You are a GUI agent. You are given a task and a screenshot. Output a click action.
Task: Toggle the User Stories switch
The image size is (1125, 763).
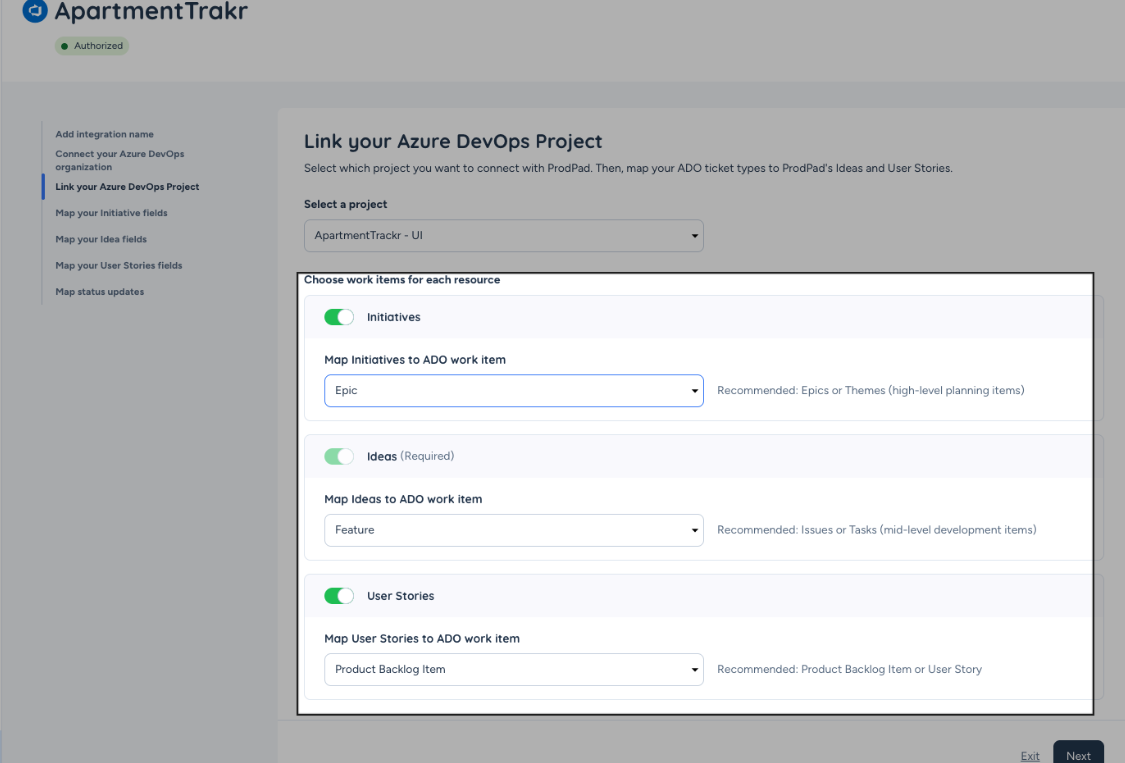click(339, 596)
